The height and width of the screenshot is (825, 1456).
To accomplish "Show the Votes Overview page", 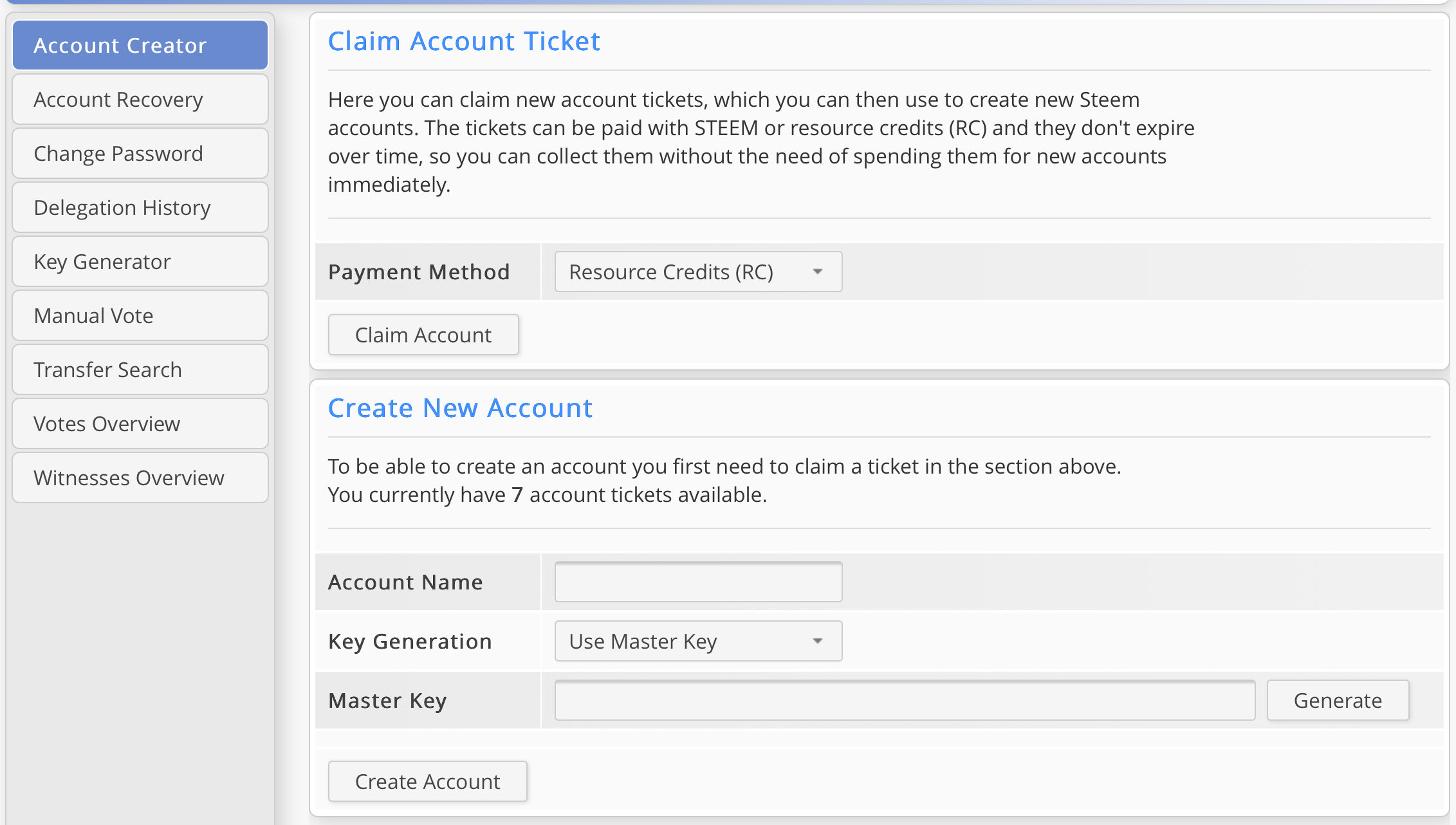I will pyautogui.click(x=140, y=424).
